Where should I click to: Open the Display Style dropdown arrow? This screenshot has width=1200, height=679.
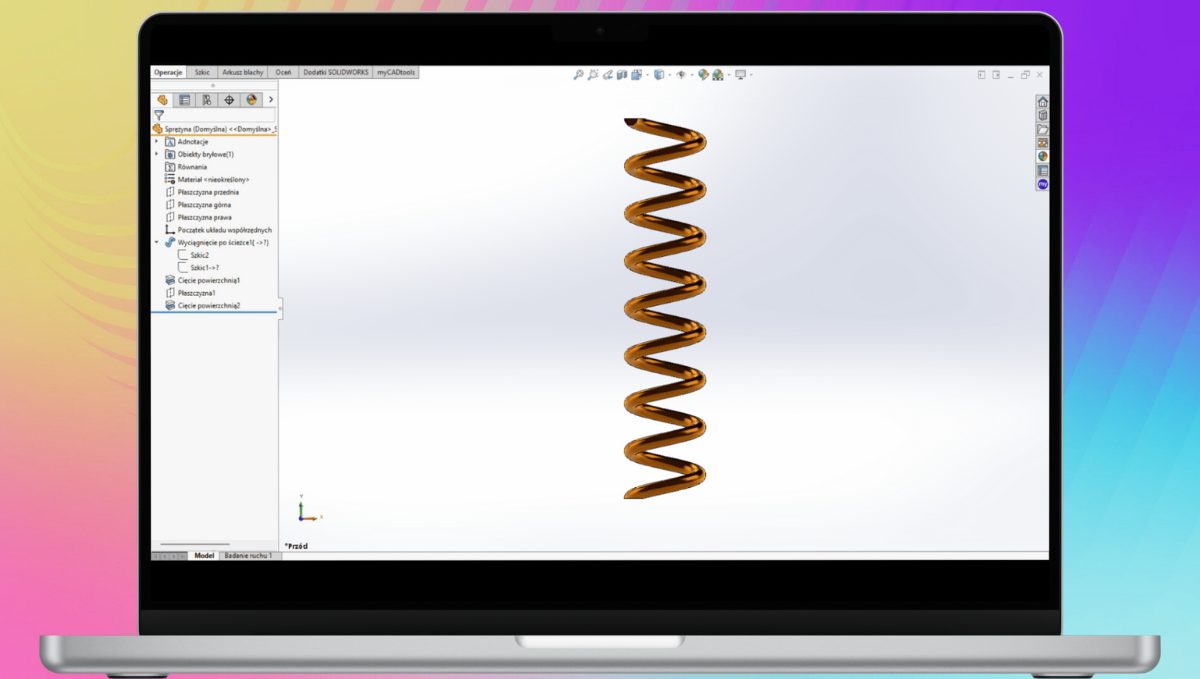pyautogui.click(x=669, y=74)
